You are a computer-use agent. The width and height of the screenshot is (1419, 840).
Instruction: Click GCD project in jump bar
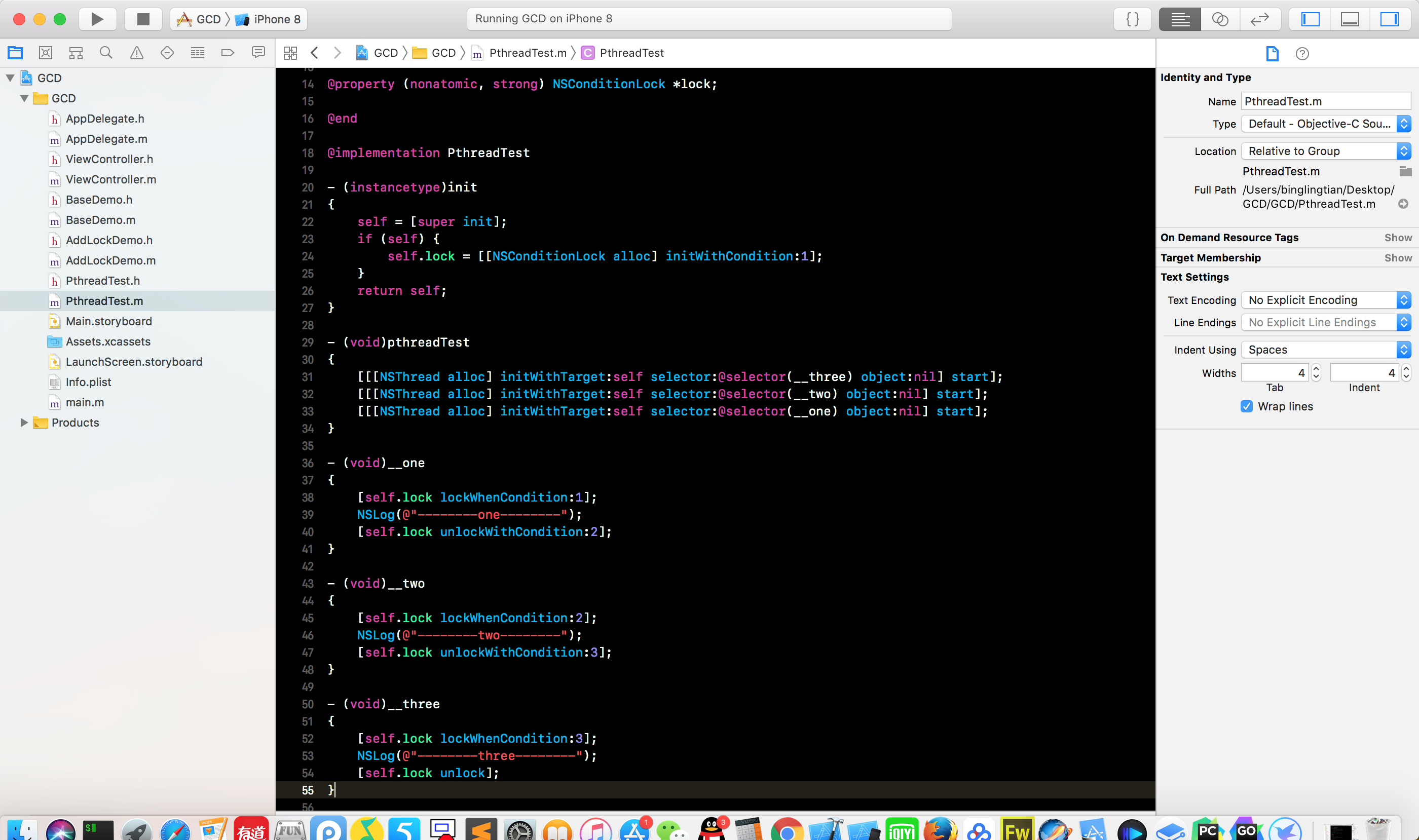click(377, 53)
